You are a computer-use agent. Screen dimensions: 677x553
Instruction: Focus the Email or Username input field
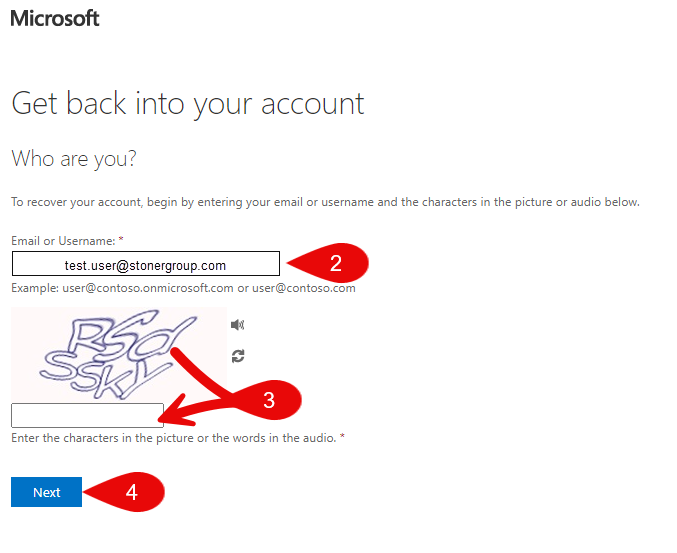tap(146, 263)
